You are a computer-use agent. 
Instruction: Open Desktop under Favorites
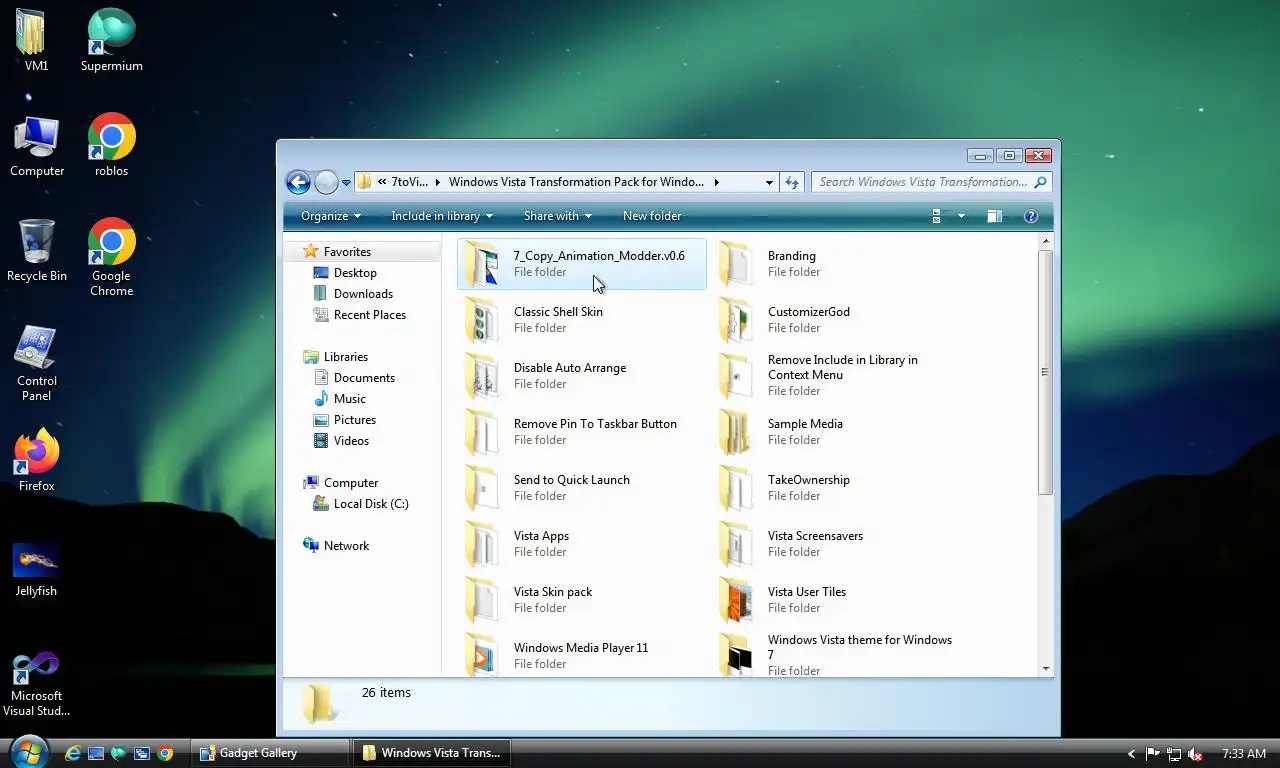tap(354, 273)
